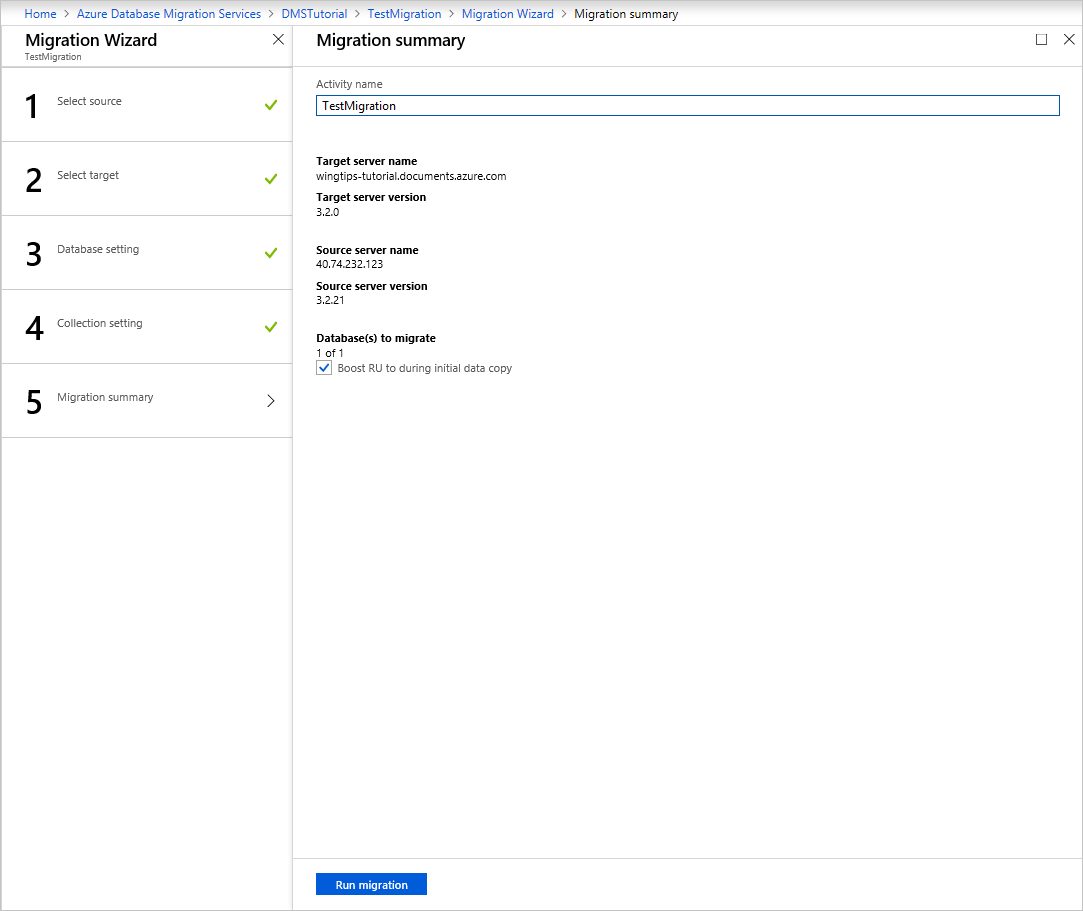Expand Migration summary step chevron
The width and height of the screenshot is (1083, 911).
pyautogui.click(x=271, y=401)
